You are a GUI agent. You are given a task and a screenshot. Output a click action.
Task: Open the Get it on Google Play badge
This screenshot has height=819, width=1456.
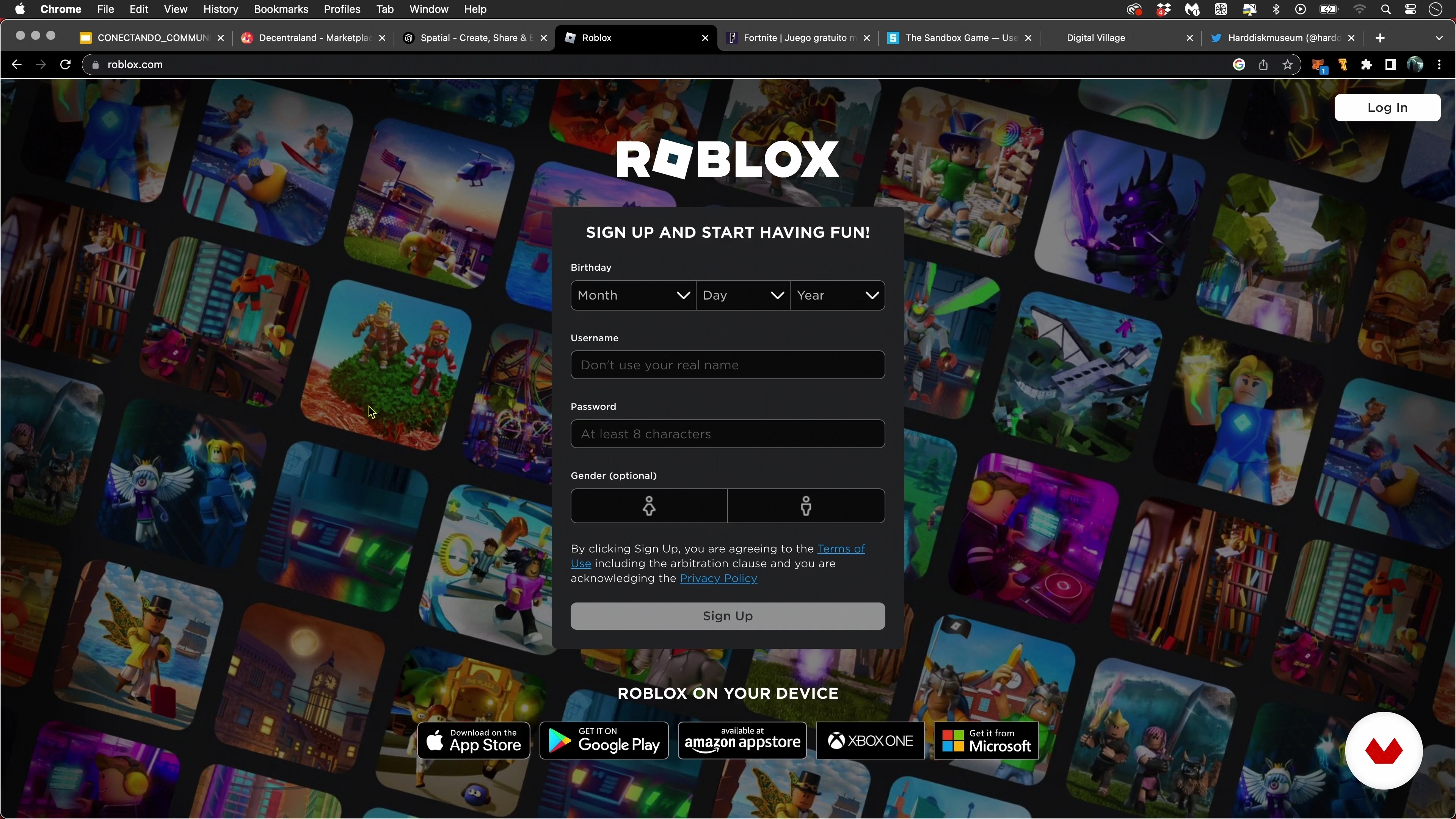tap(604, 741)
